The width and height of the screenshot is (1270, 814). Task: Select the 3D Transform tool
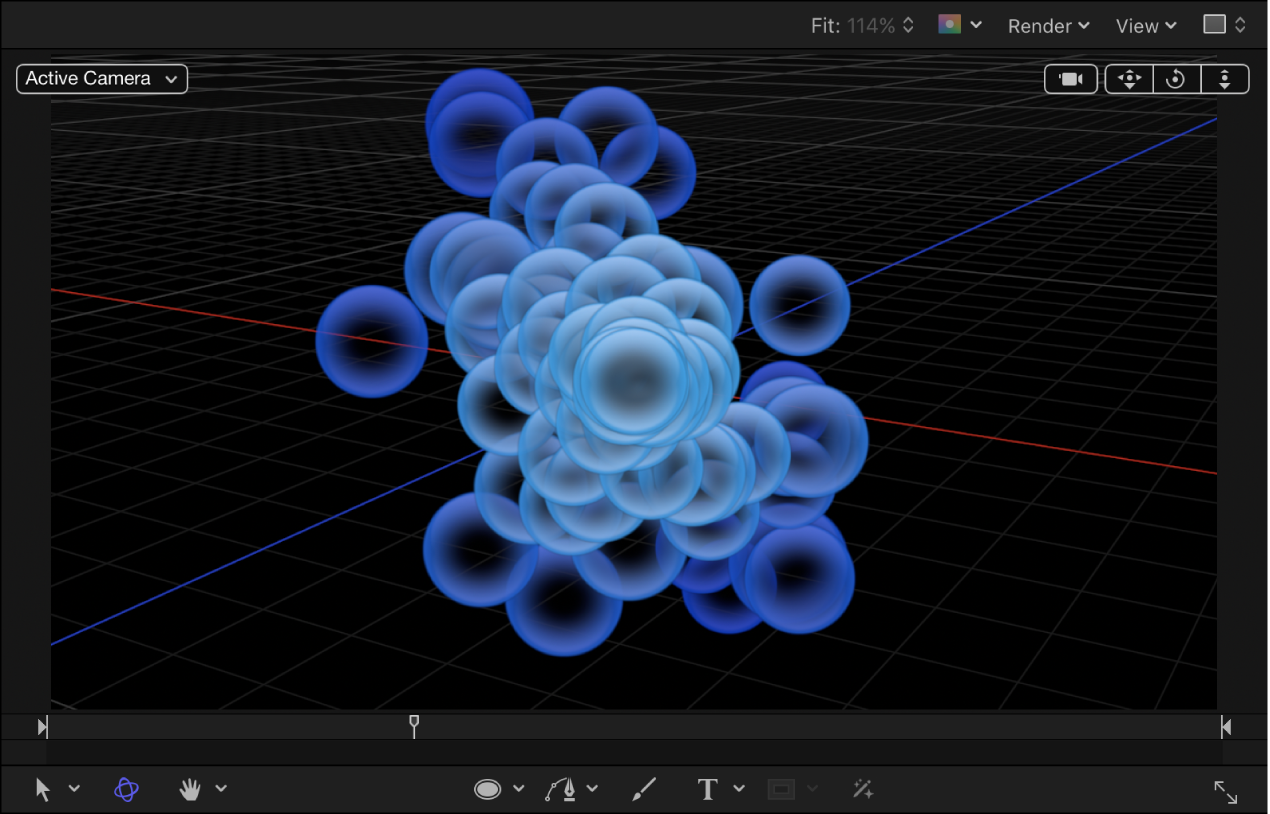(x=125, y=789)
